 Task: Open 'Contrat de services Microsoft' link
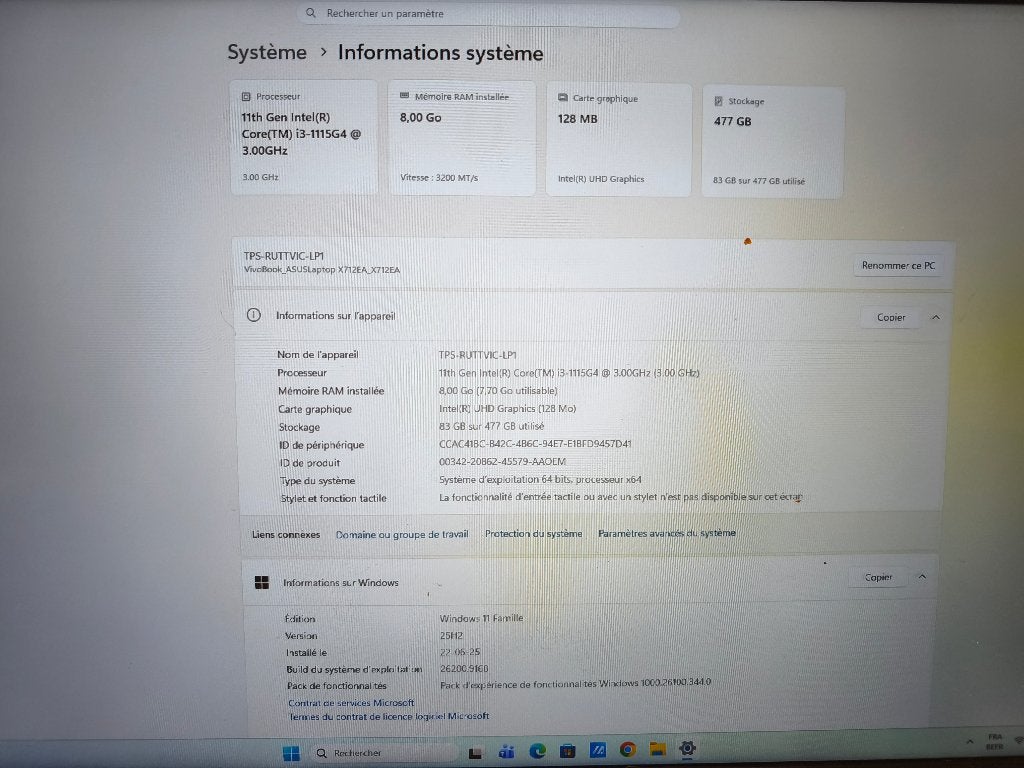coord(351,703)
